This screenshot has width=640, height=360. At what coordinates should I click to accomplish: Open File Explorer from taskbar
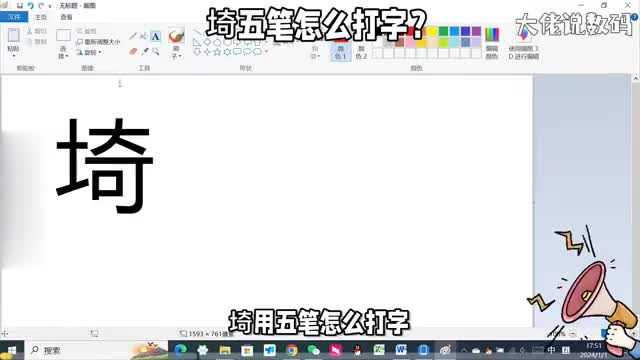coord(225,350)
